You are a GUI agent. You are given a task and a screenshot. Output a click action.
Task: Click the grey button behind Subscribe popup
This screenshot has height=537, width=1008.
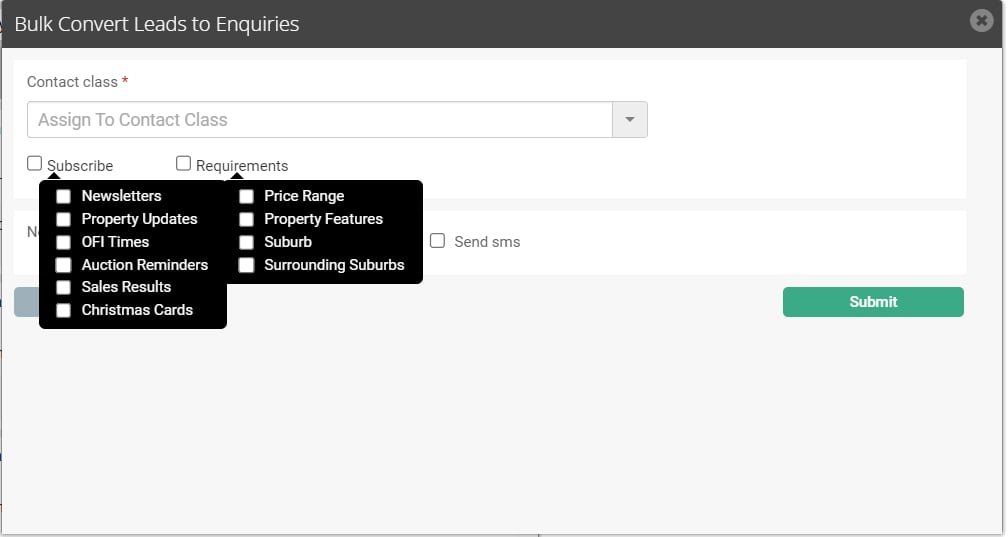point(26,302)
